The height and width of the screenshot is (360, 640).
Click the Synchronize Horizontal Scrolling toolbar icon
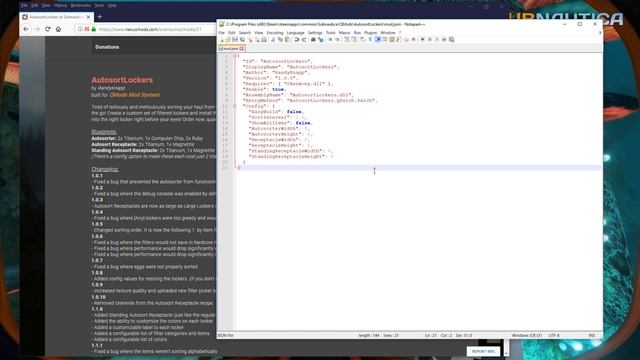(354, 40)
